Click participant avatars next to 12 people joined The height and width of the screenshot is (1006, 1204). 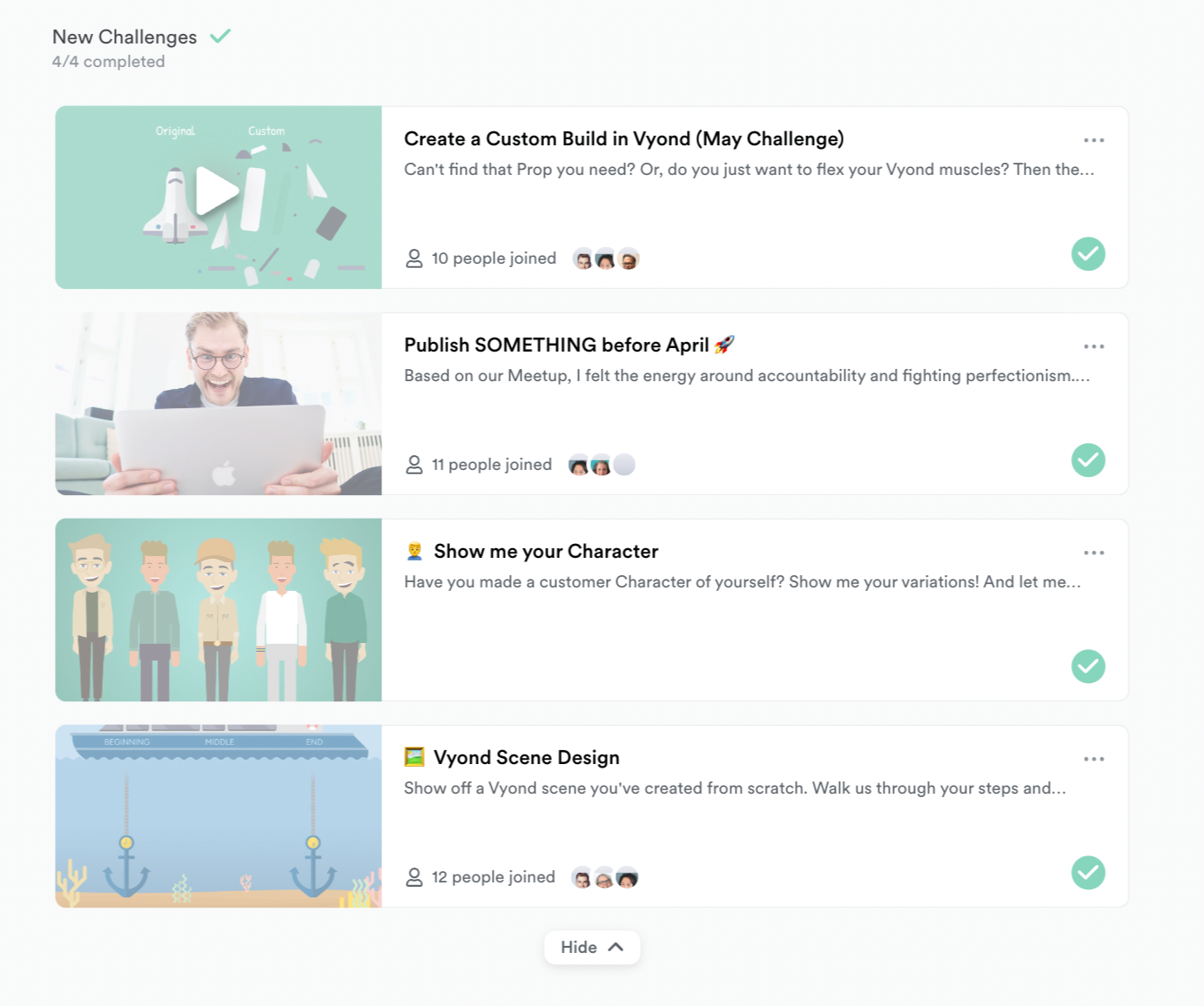[605, 877]
